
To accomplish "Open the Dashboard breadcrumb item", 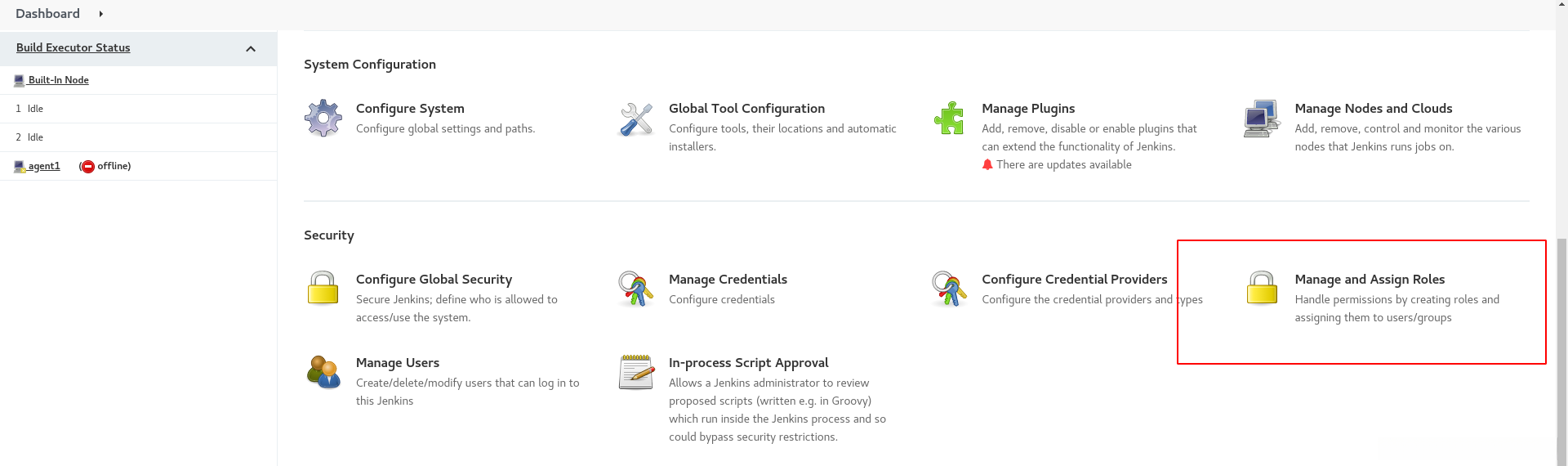I will [47, 14].
